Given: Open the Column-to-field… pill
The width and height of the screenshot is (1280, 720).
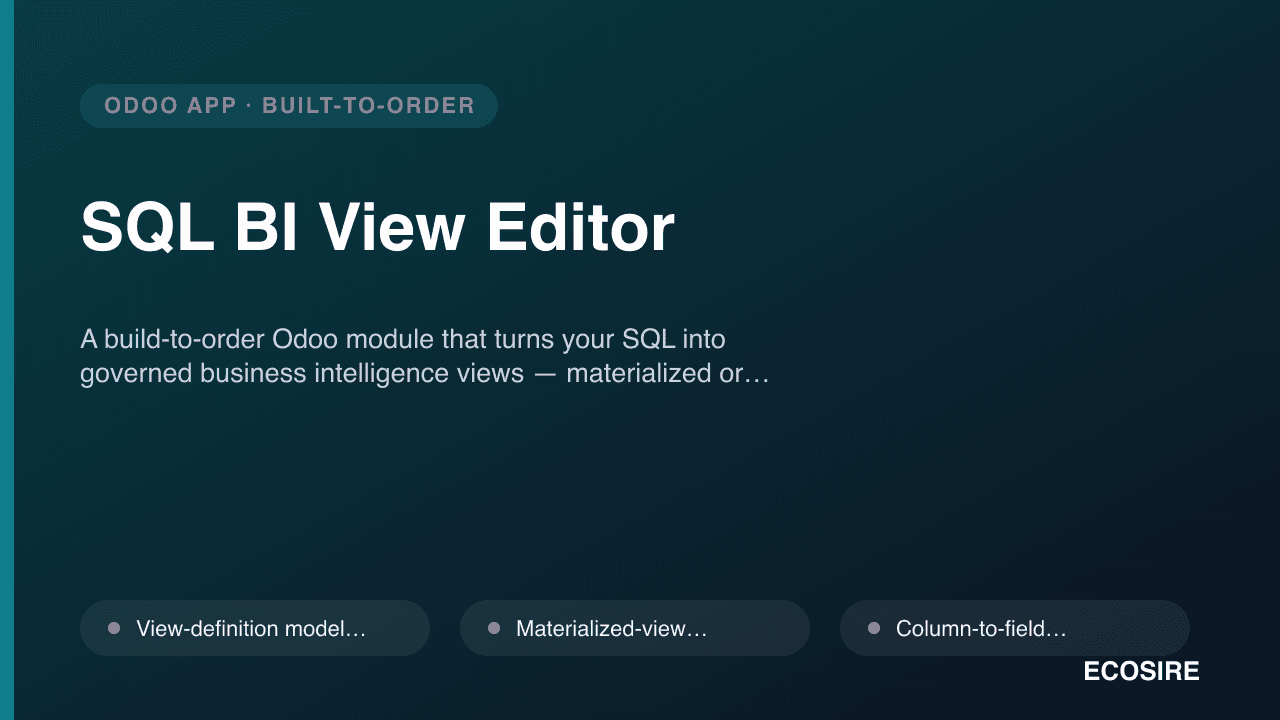Looking at the screenshot, I should (1015, 628).
